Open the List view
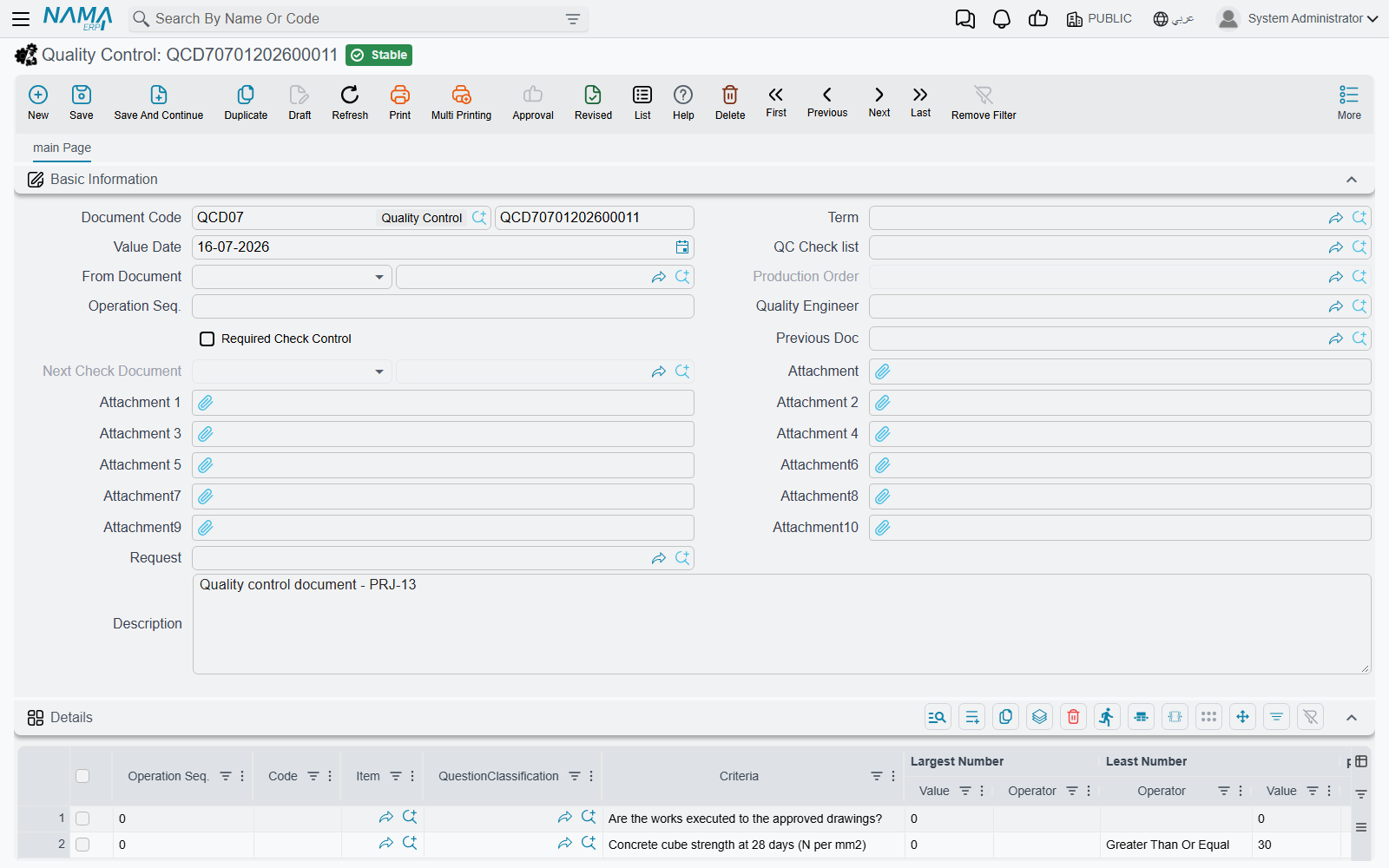 642,102
